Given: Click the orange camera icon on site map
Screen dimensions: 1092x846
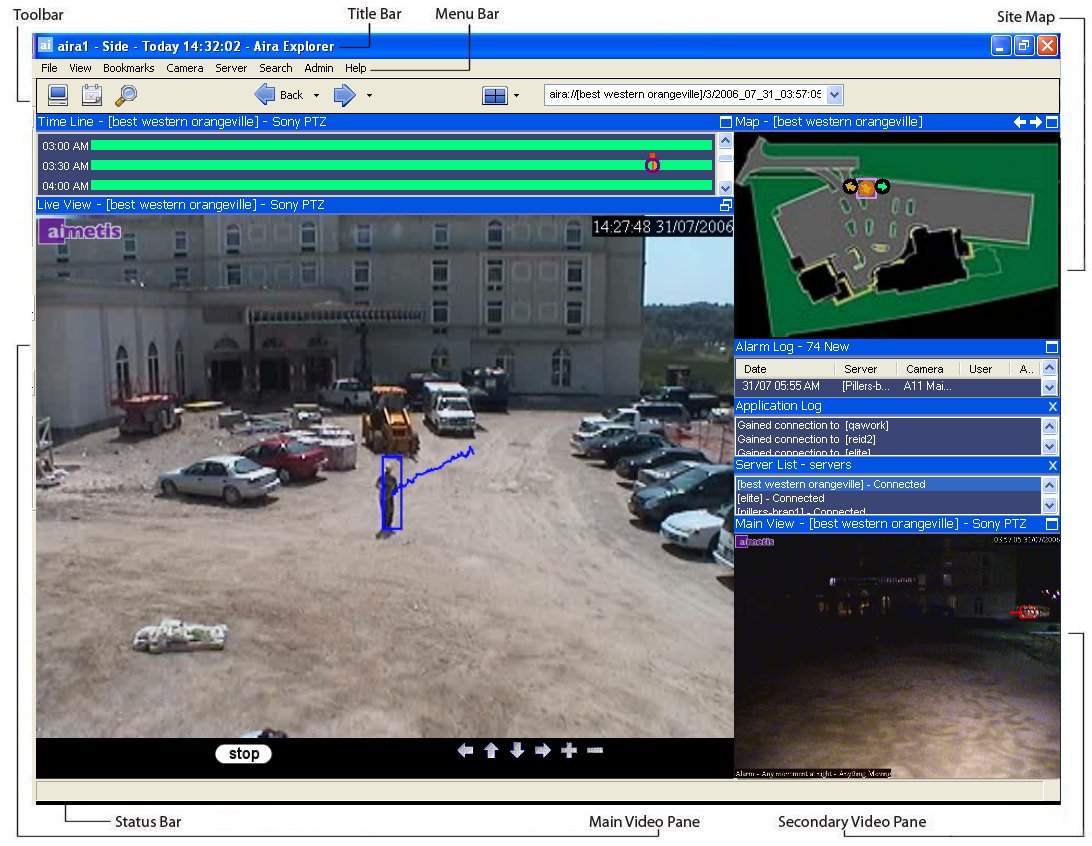Looking at the screenshot, I should [866, 187].
